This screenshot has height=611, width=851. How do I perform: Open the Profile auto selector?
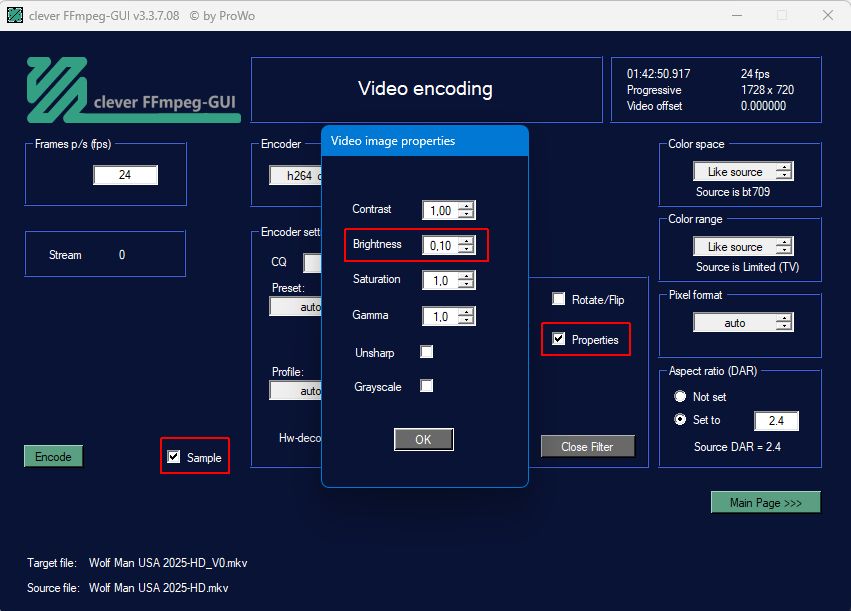click(296, 391)
